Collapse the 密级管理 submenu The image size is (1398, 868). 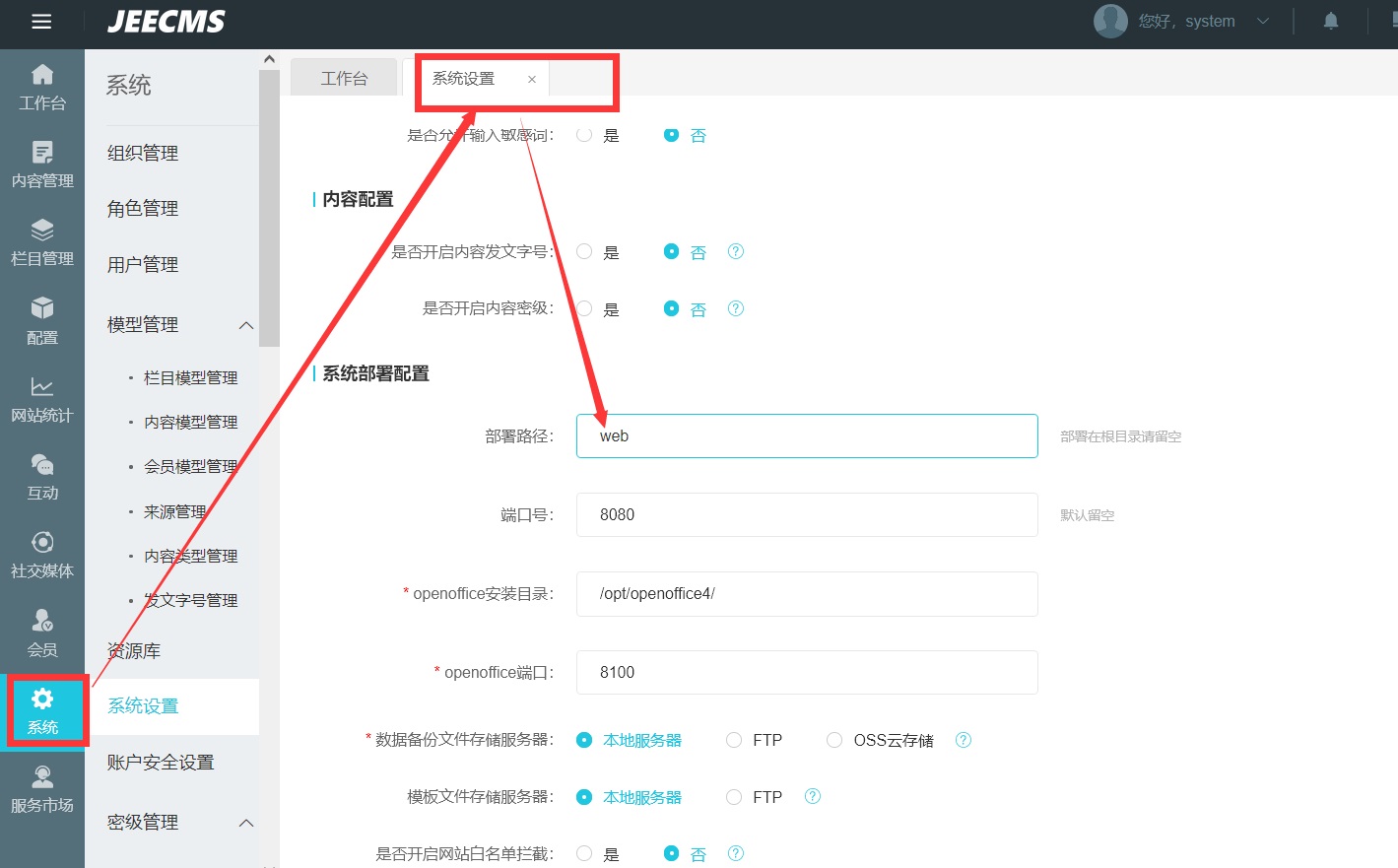point(246,823)
